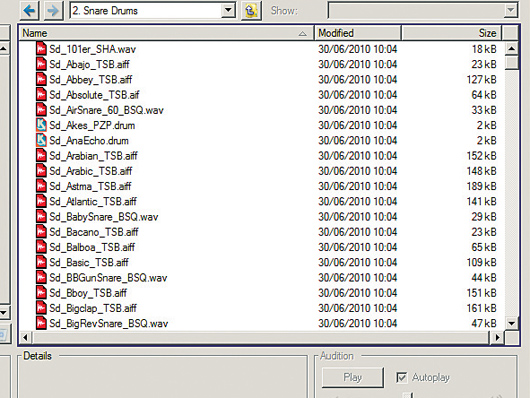530x398 pixels.
Task: Click the 109 kB size of Sd_Basic_TSB.aiff
Action: [x=481, y=262]
